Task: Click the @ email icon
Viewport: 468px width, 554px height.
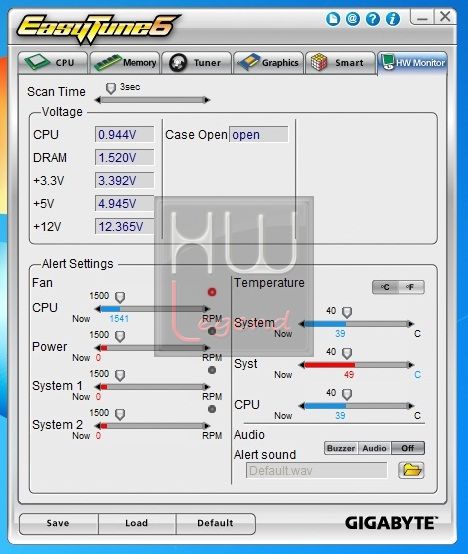Action: (353, 19)
